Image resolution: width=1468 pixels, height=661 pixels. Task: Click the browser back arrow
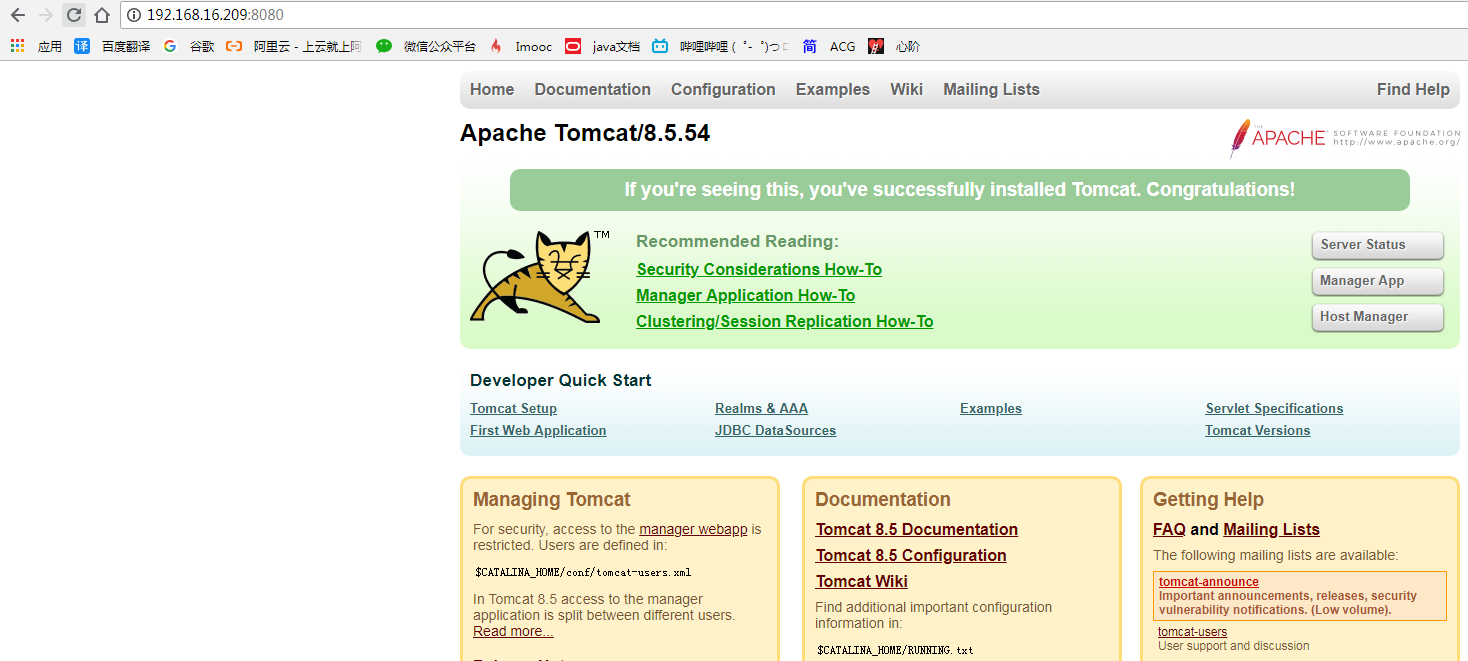[18, 15]
